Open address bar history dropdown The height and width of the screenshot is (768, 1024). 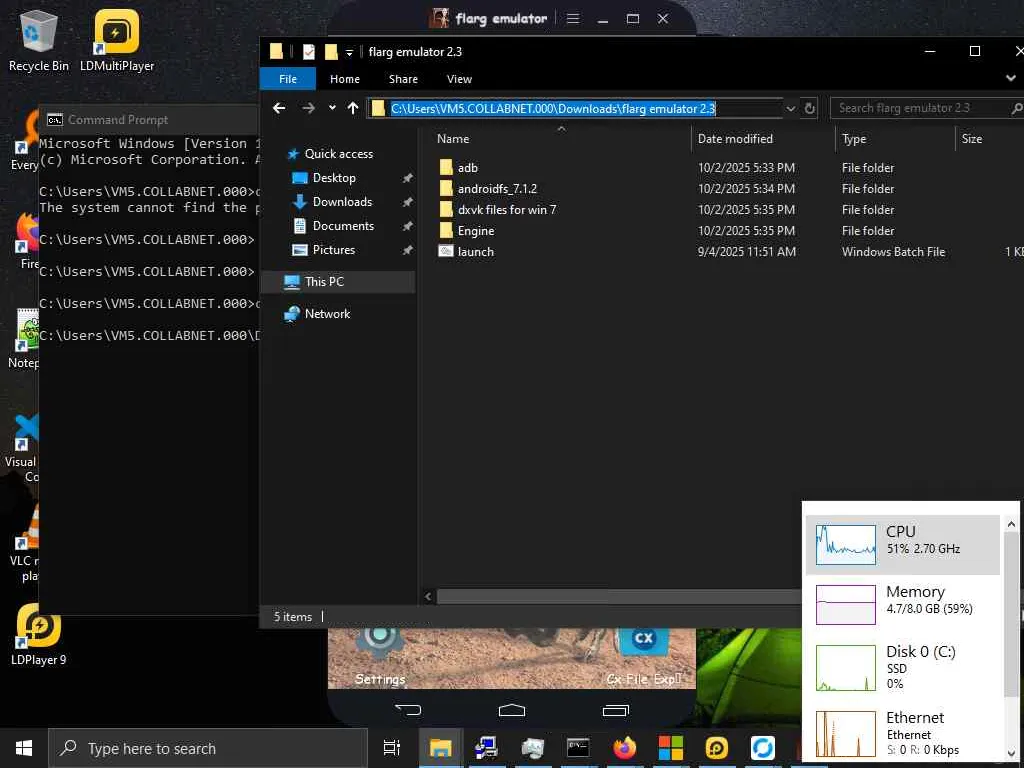pos(790,108)
